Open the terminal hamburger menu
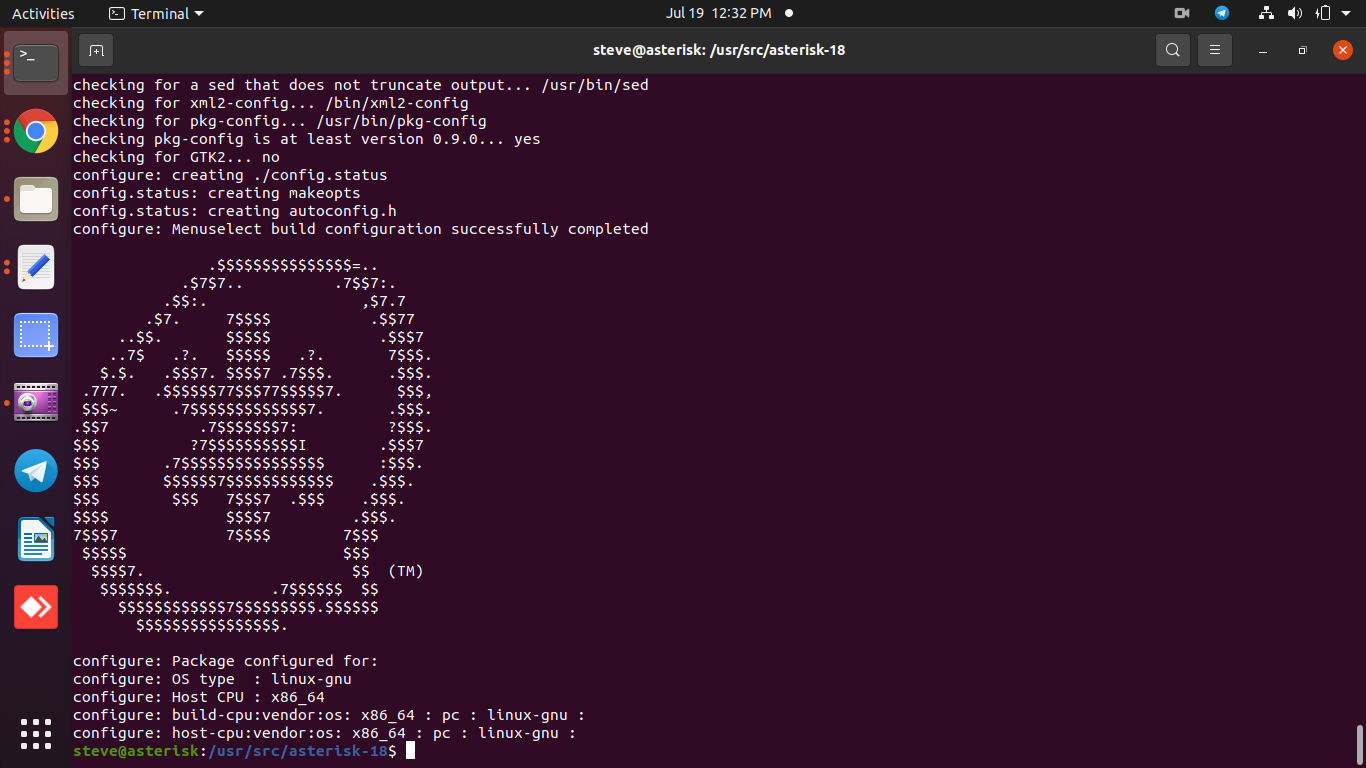 point(1215,50)
